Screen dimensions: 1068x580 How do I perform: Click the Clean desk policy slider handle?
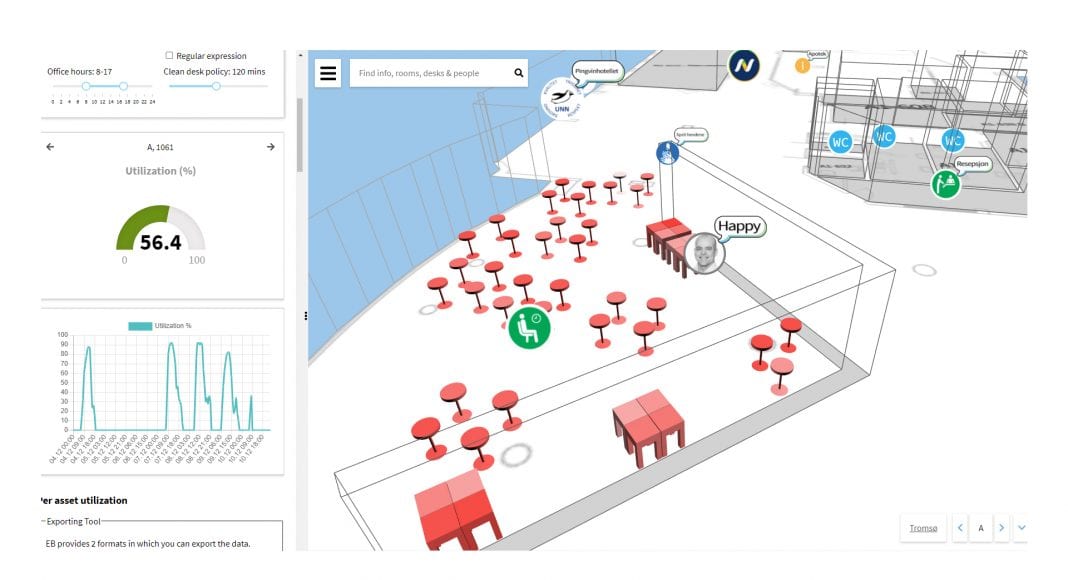coord(216,86)
